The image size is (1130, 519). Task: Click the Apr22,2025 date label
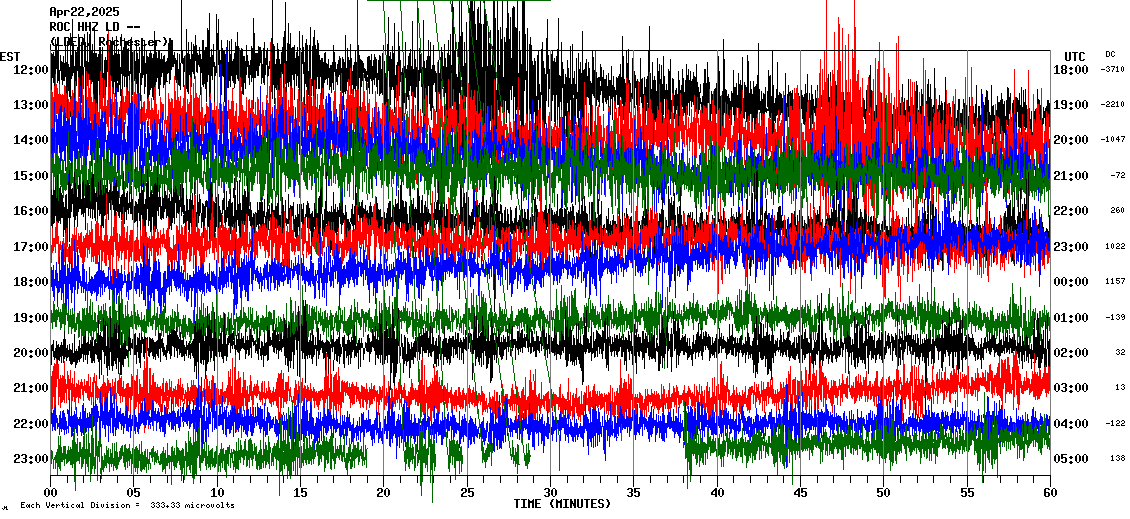click(x=83, y=12)
